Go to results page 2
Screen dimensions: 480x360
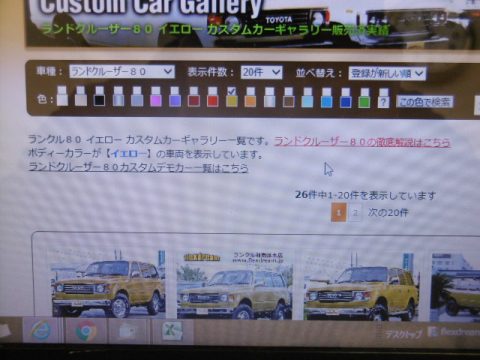click(355, 213)
